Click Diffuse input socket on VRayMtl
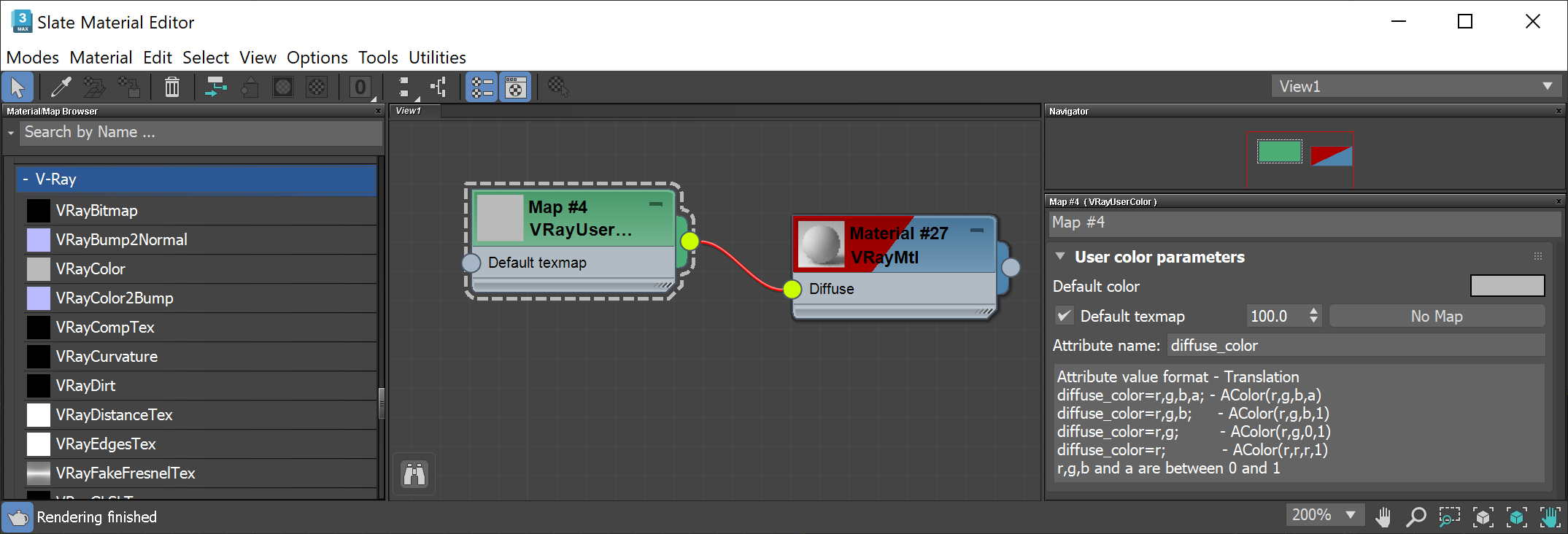 [x=792, y=289]
